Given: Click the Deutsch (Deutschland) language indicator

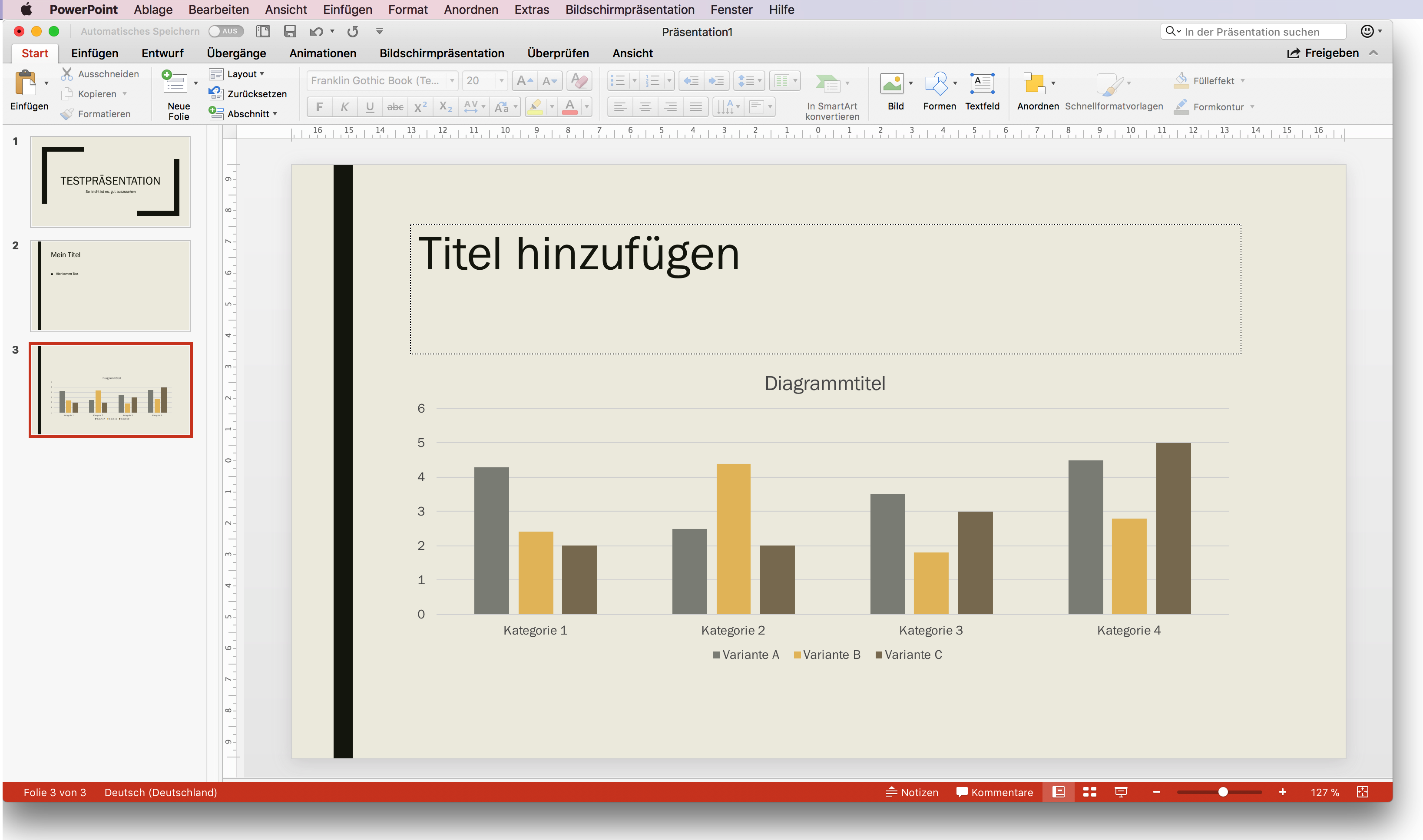Looking at the screenshot, I should tap(161, 792).
